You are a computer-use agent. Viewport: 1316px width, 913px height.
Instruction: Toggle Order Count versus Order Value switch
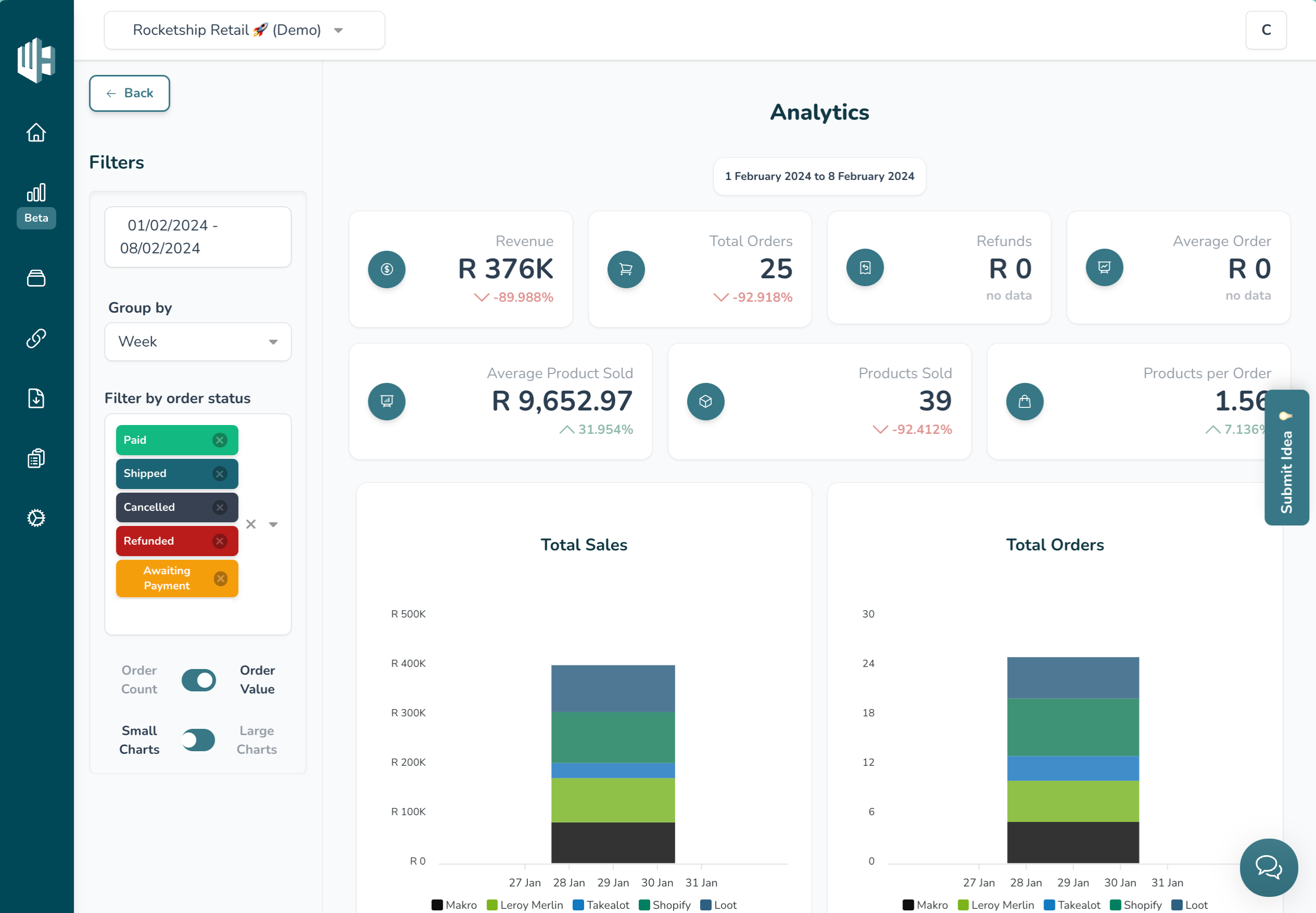(x=199, y=680)
